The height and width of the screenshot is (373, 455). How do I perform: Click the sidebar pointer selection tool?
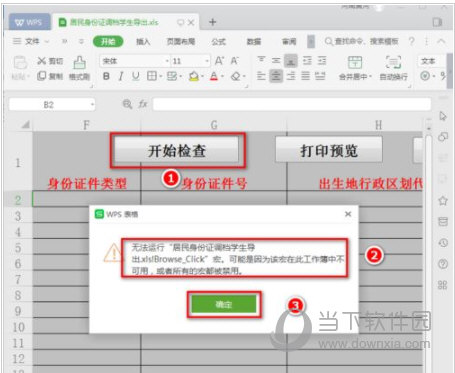click(443, 116)
